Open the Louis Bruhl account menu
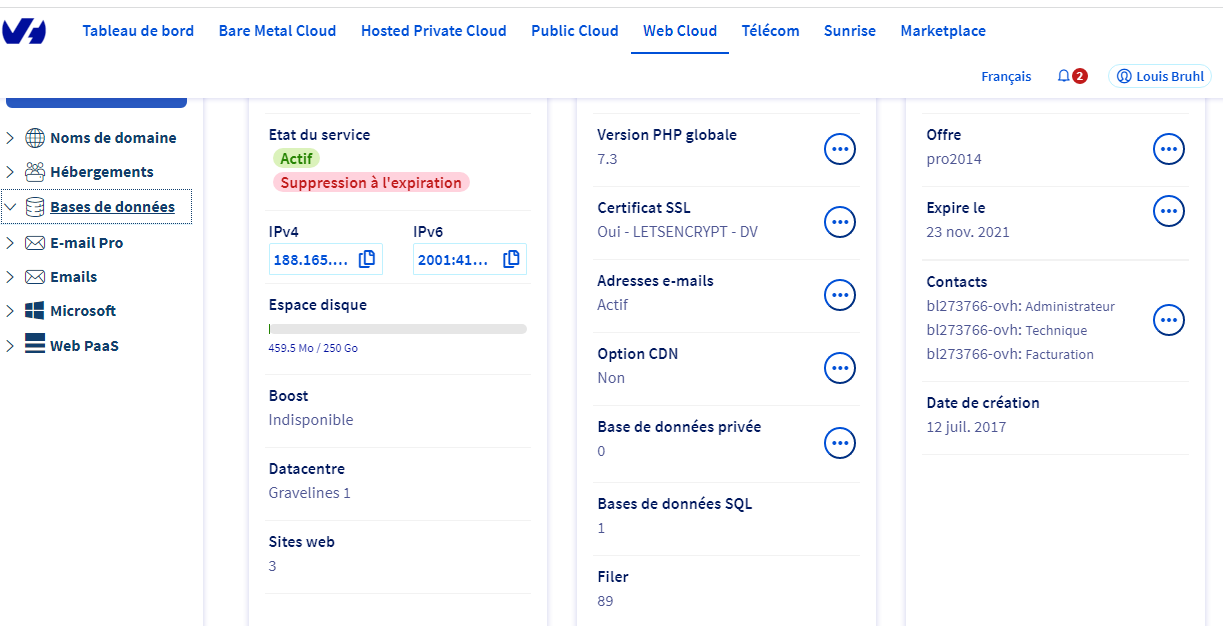1223x626 pixels. (x=1159, y=76)
